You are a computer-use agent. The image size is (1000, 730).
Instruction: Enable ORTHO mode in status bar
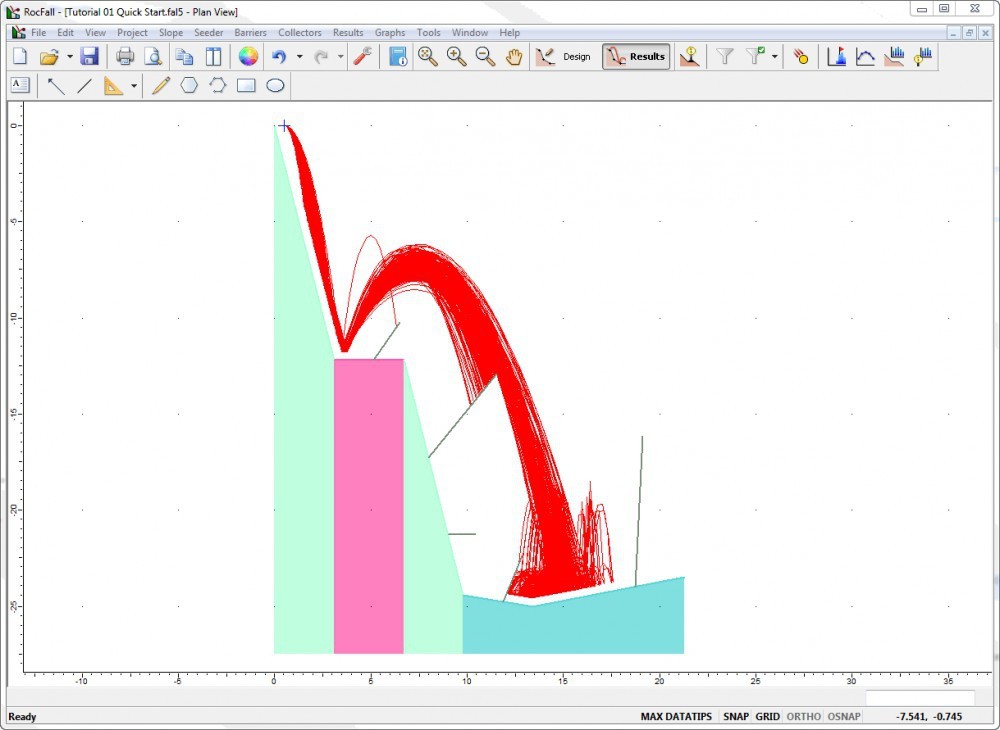click(803, 717)
